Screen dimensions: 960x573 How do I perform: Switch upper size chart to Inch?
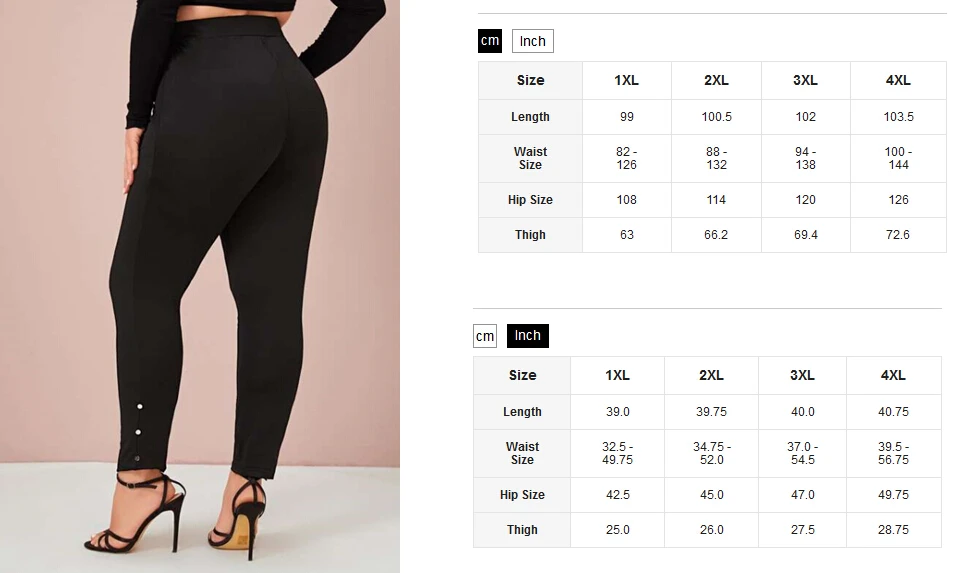[x=533, y=41]
